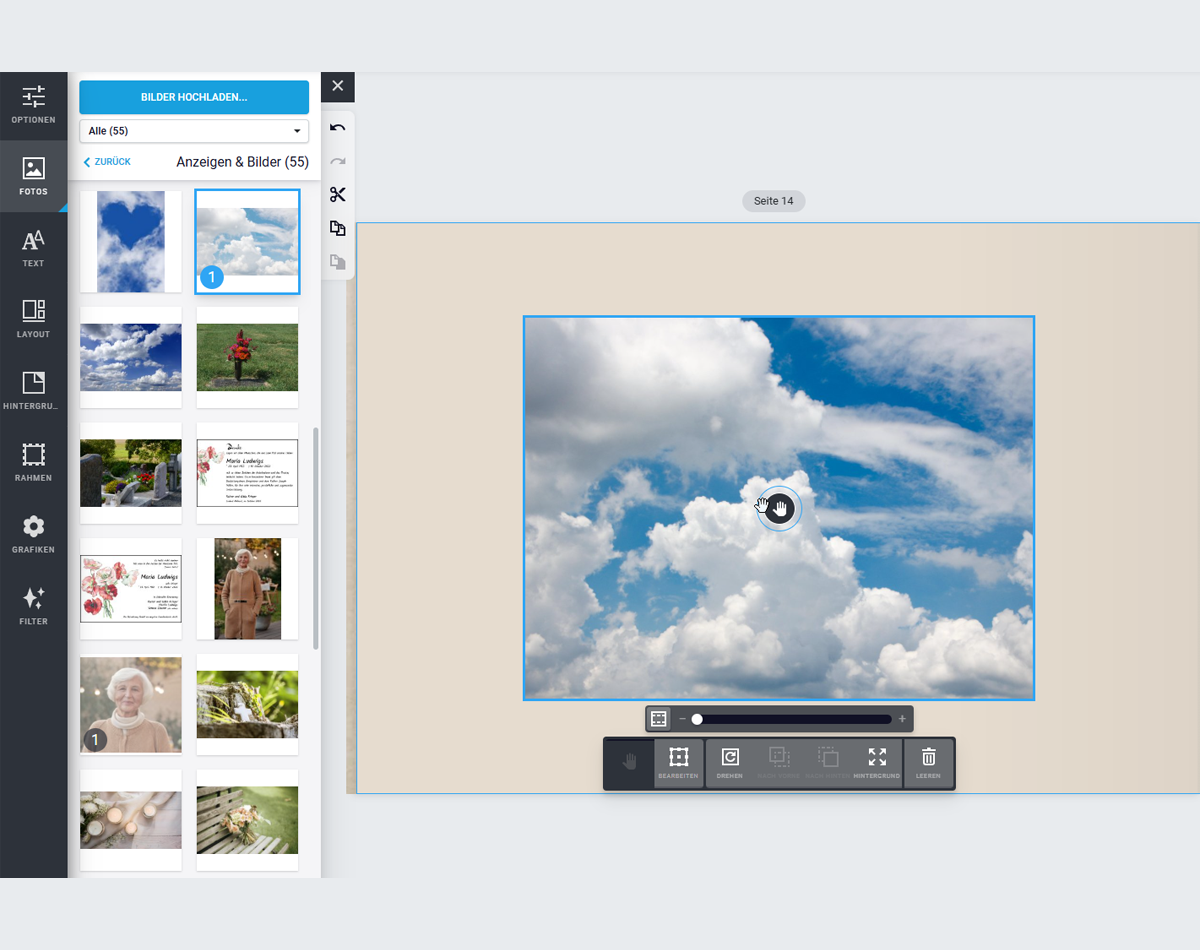
Task: Select the Text tool in the sidebar
Action: click(33, 248)
